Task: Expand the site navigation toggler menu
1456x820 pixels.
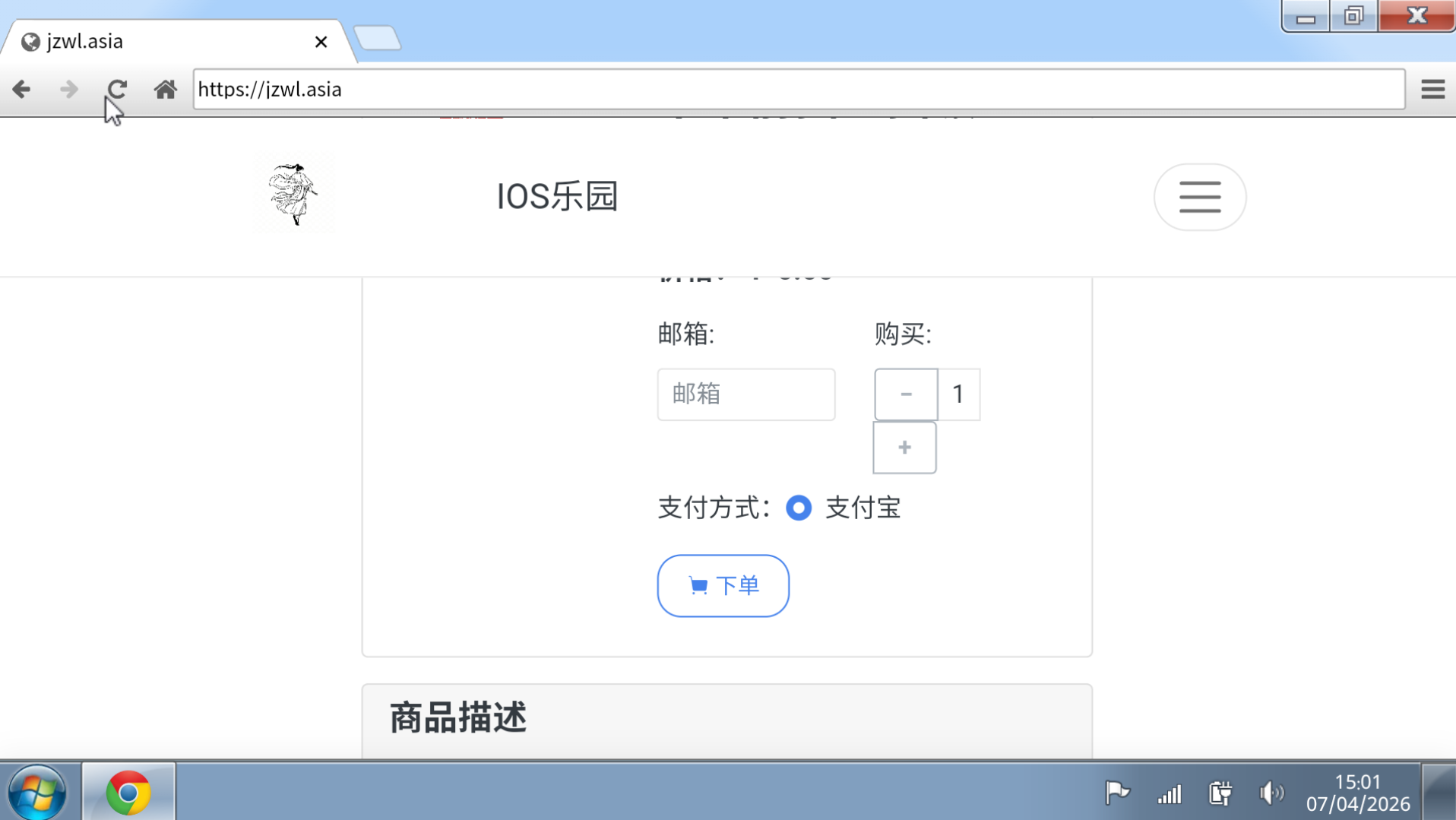Action: (1199, 197)
